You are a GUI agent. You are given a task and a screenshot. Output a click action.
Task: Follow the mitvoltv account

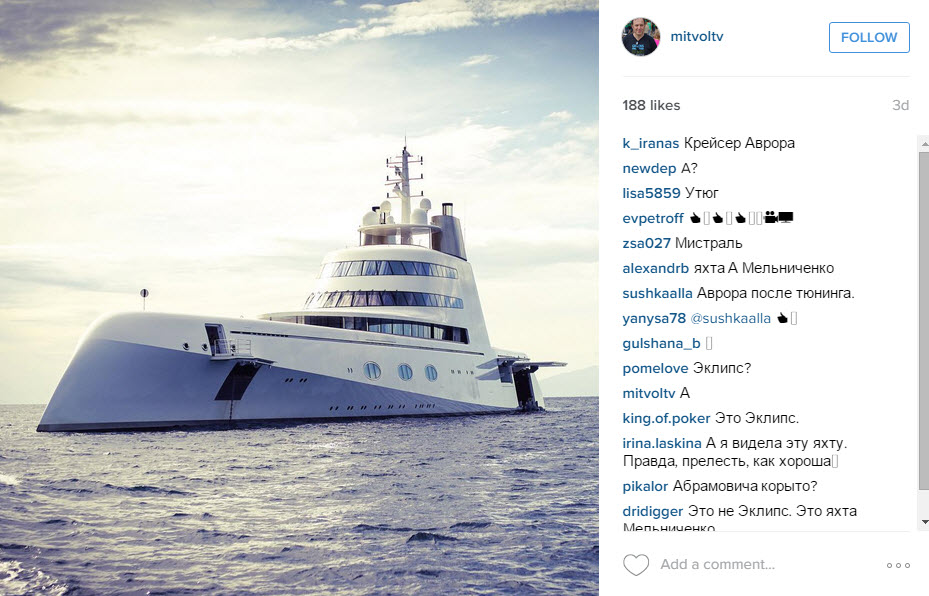869,37
